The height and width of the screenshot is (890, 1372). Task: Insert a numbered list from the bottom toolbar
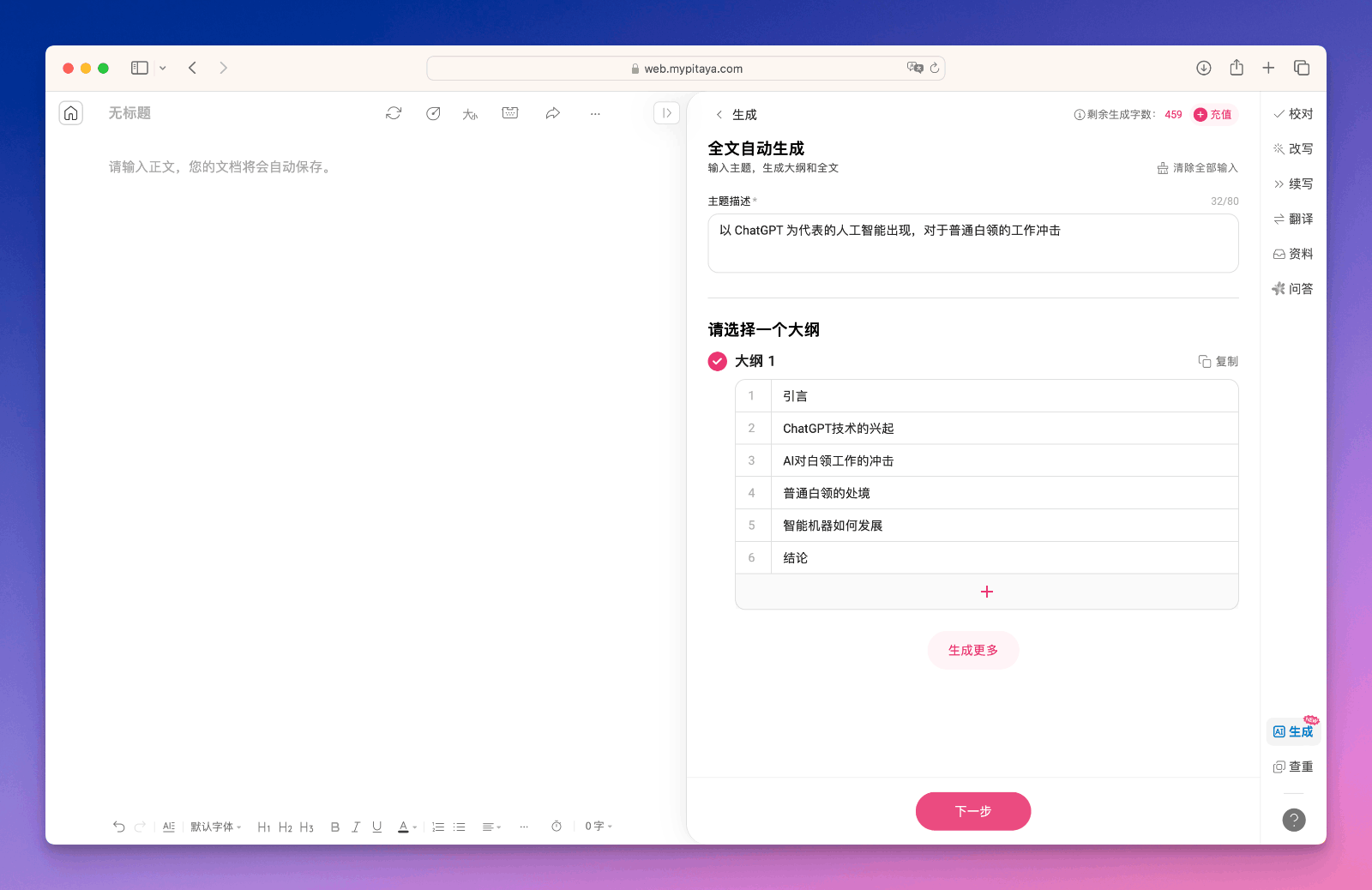click(438, 827)
